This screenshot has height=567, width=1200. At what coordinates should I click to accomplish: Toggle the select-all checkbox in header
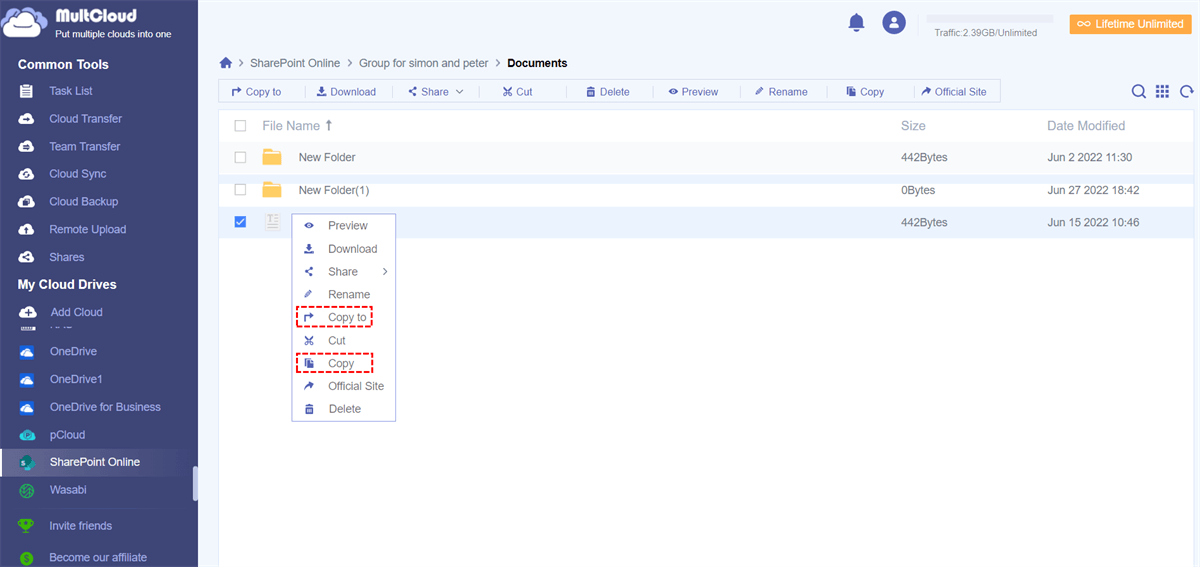point(240,126)
